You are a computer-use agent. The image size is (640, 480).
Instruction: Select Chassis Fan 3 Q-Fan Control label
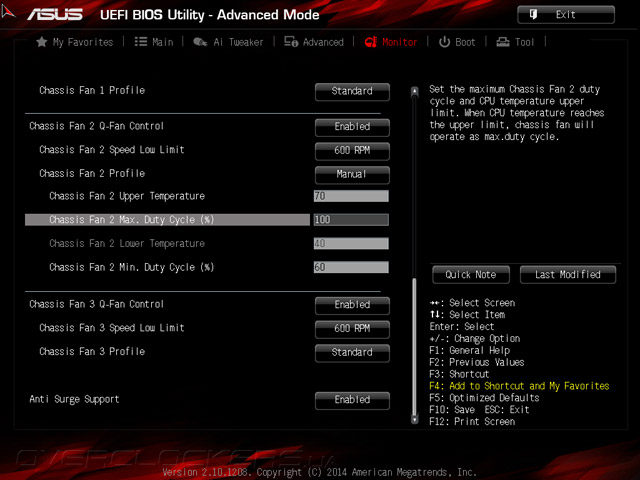97,304
